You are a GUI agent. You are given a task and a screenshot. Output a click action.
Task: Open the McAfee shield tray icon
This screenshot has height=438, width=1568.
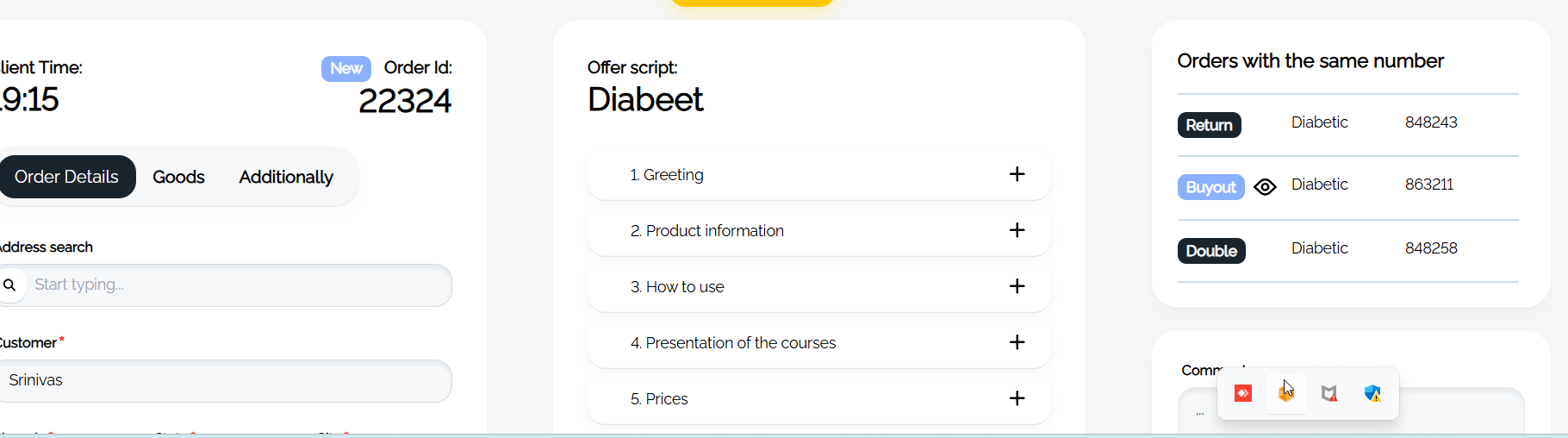point(1329,393)
